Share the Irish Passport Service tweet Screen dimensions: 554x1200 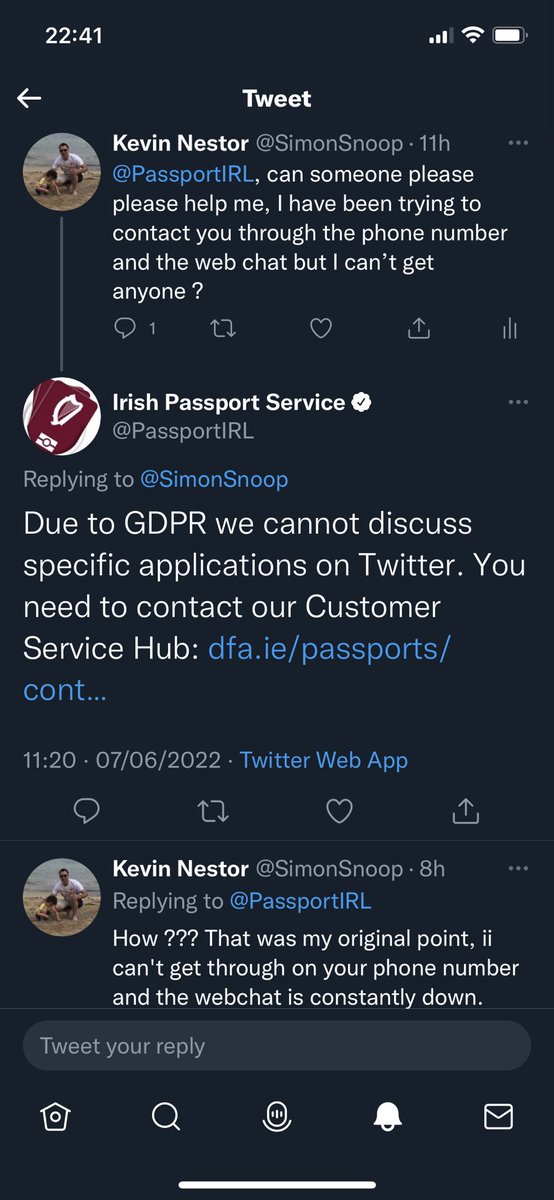pos(466,810)
